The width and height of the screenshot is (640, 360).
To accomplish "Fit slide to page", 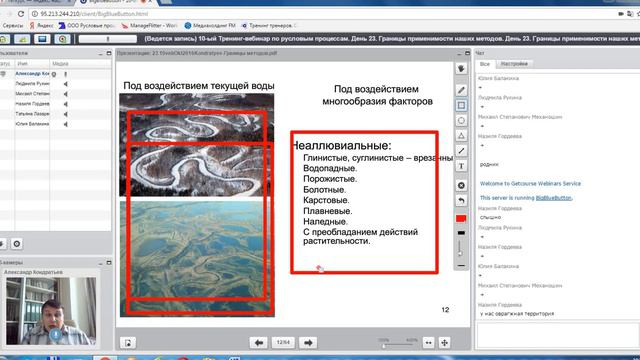I will (444, 343).
